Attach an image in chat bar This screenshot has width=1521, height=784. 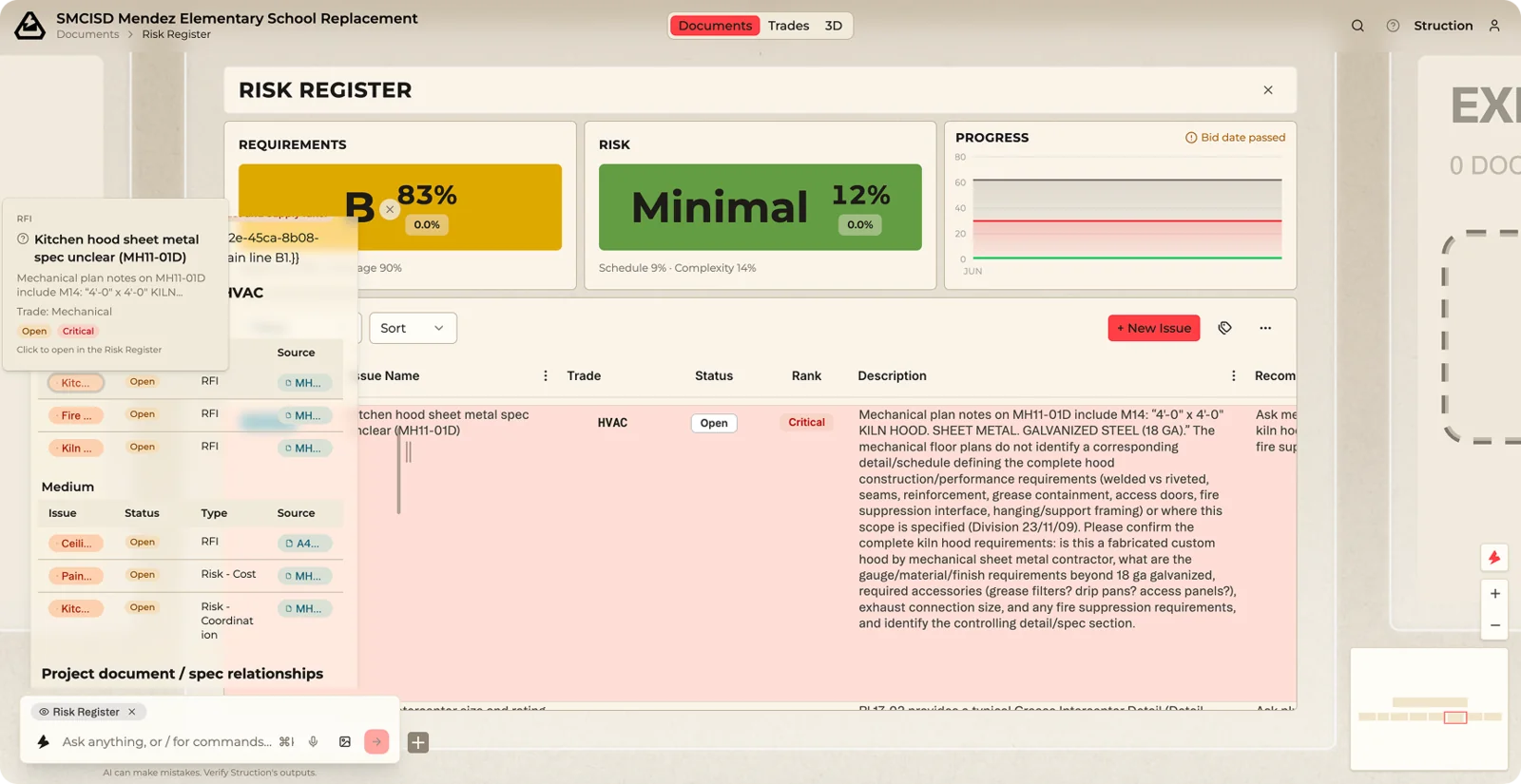click(345, 742)
